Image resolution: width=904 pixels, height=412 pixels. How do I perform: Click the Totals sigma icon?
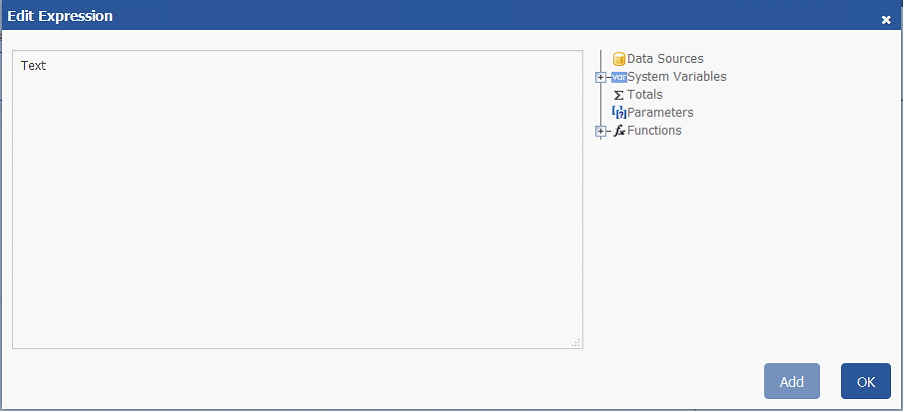coord(619,95)
